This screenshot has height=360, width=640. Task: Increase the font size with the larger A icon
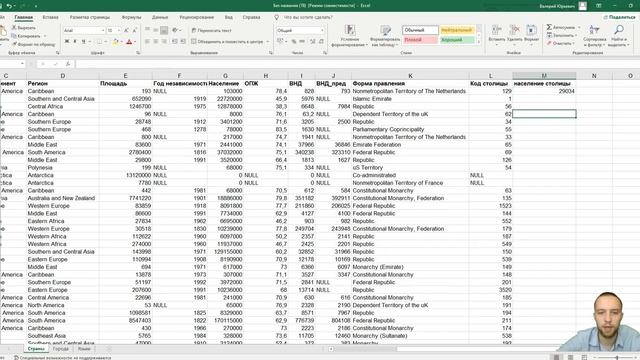click(x=126, y=31)
